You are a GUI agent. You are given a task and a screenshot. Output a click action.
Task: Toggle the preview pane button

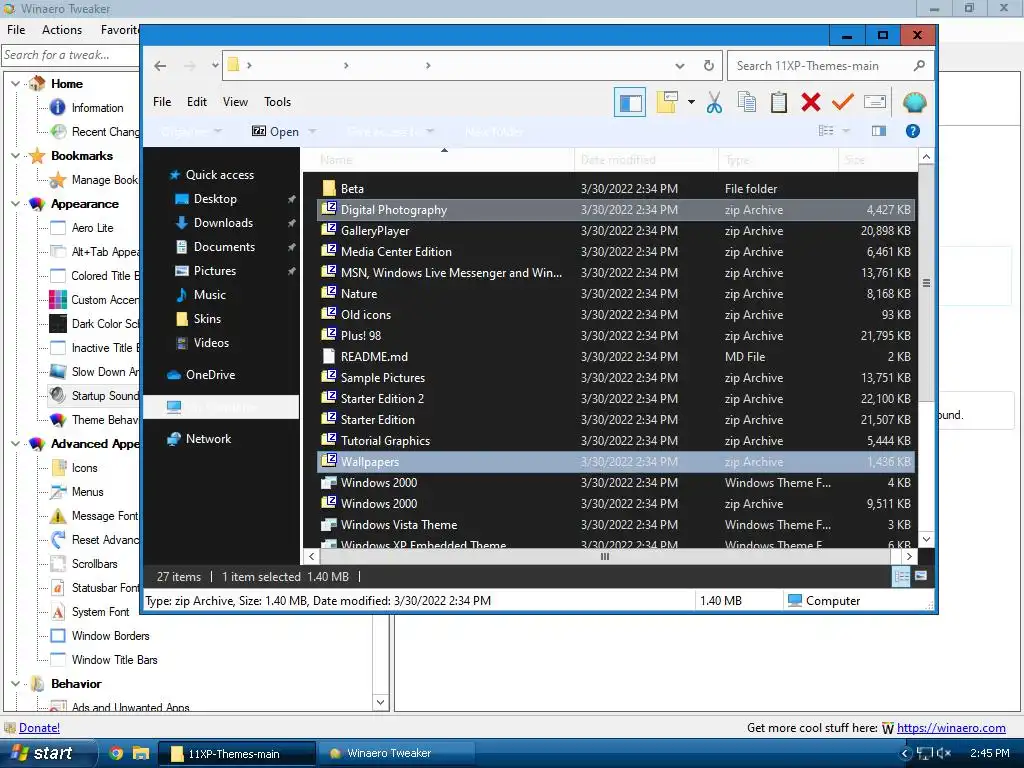pyautogui.click(x=879, y=131)
